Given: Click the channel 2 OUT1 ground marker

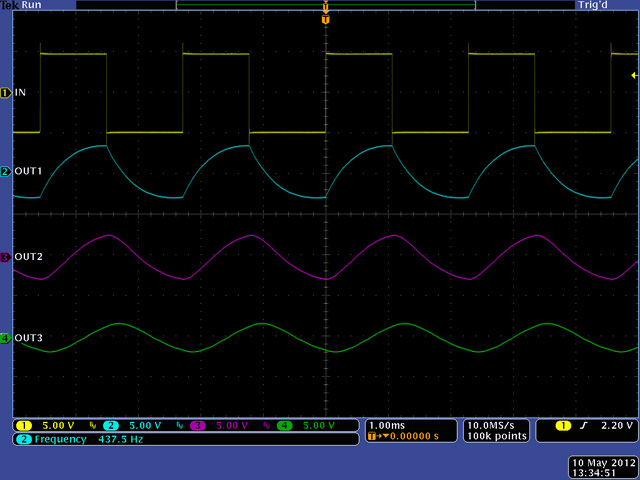Looking at the screenshot, I should tap(5, 172).
